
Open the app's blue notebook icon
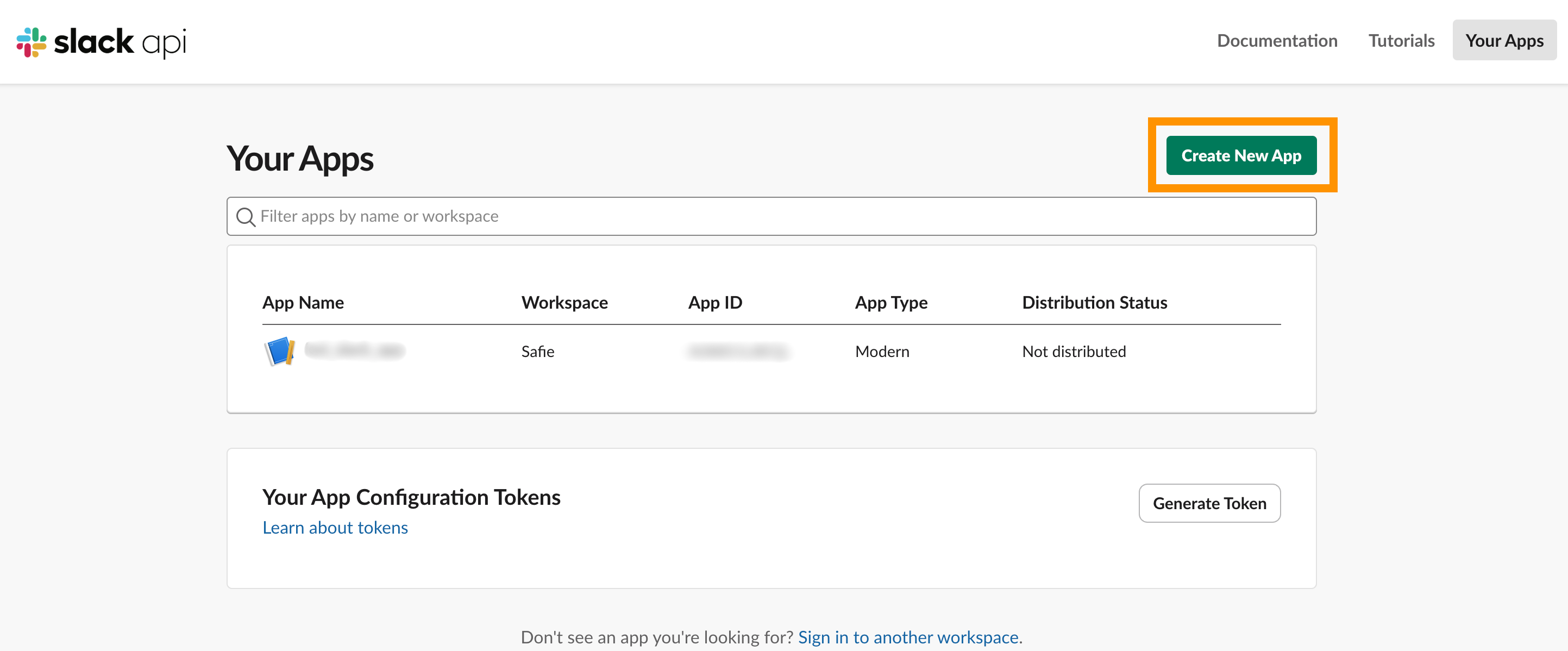[x=279, y=352]
